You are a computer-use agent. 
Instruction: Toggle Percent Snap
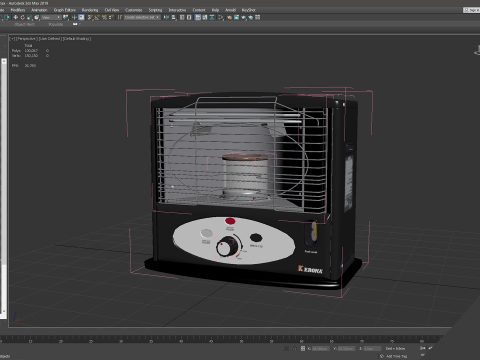tap(105, 17)
